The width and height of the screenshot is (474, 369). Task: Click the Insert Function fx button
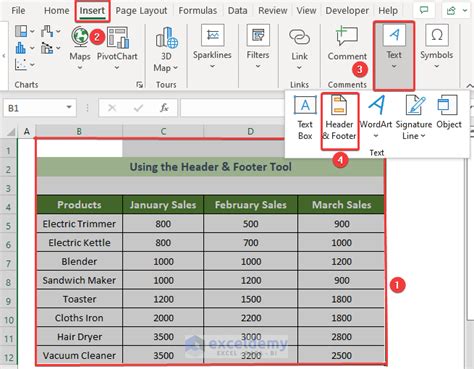(164, 108)
